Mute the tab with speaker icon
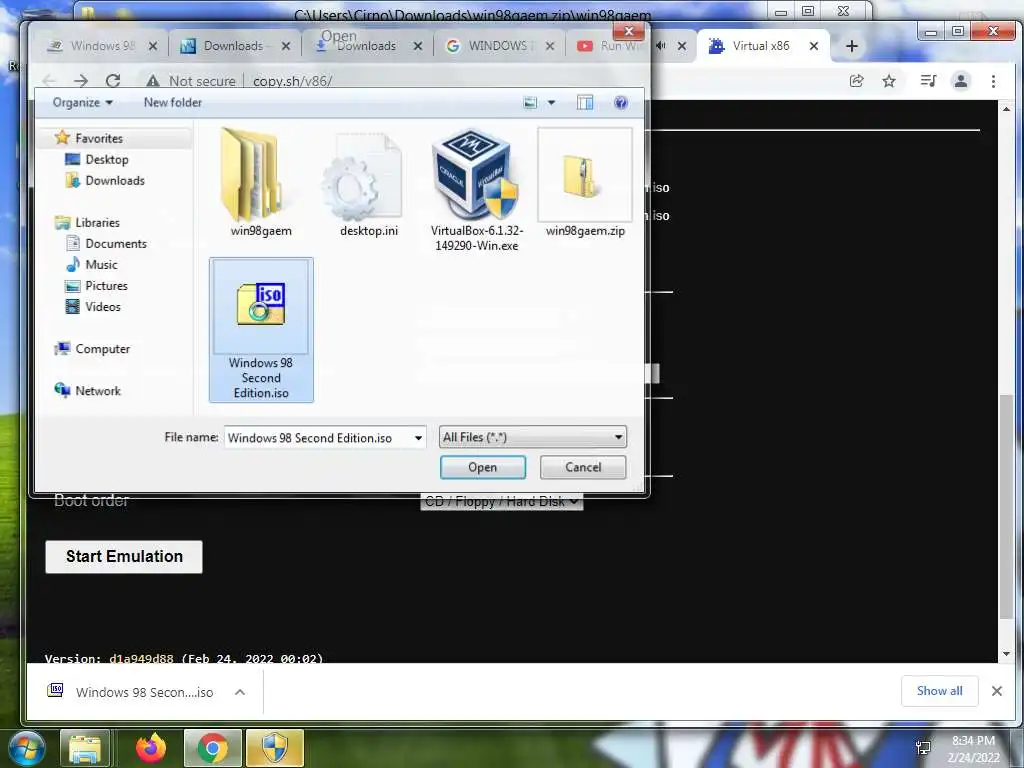 click(x=661, y=46)
